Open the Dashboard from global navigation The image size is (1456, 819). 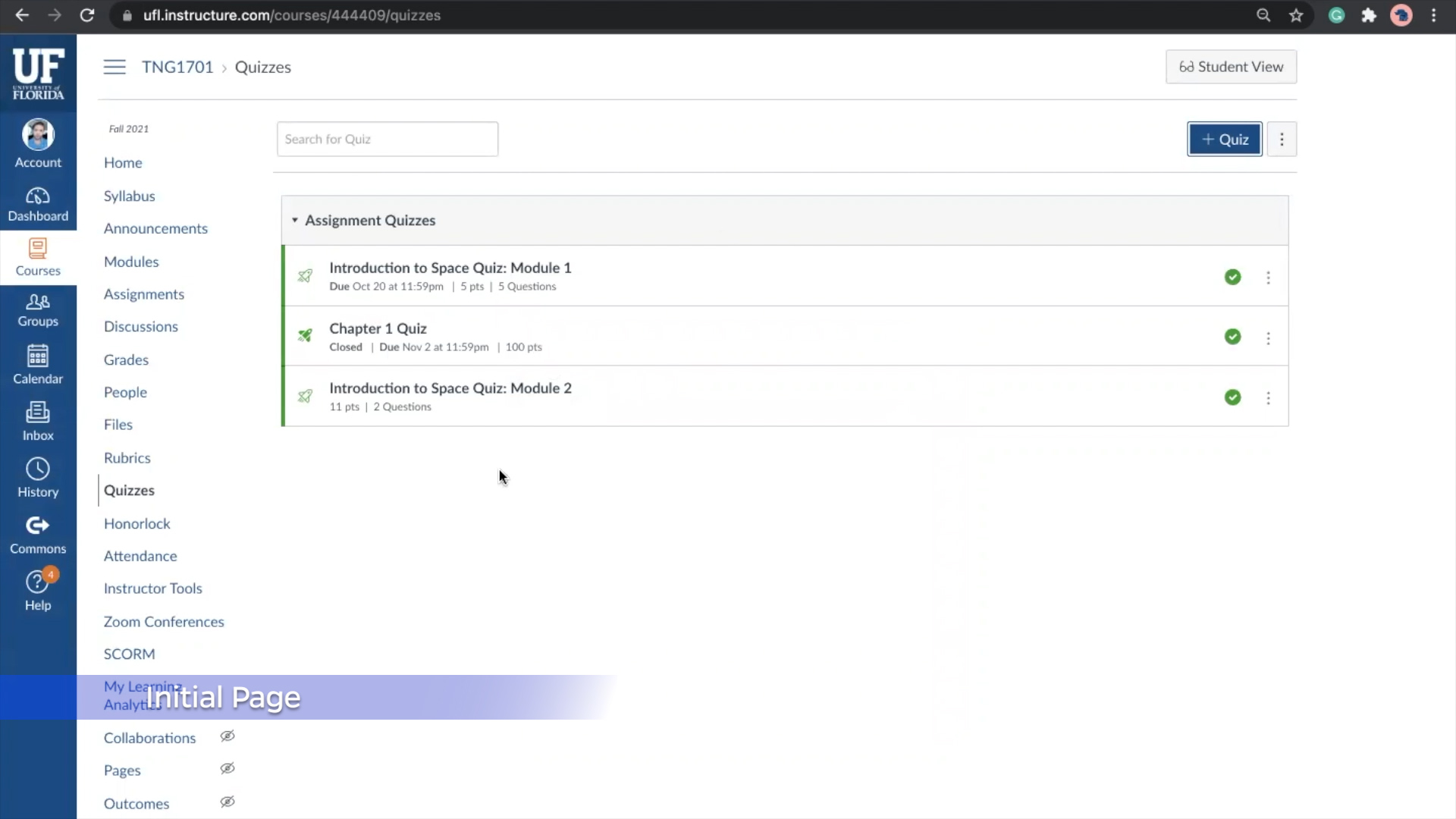pyautogui.click(x=38, y=205)
